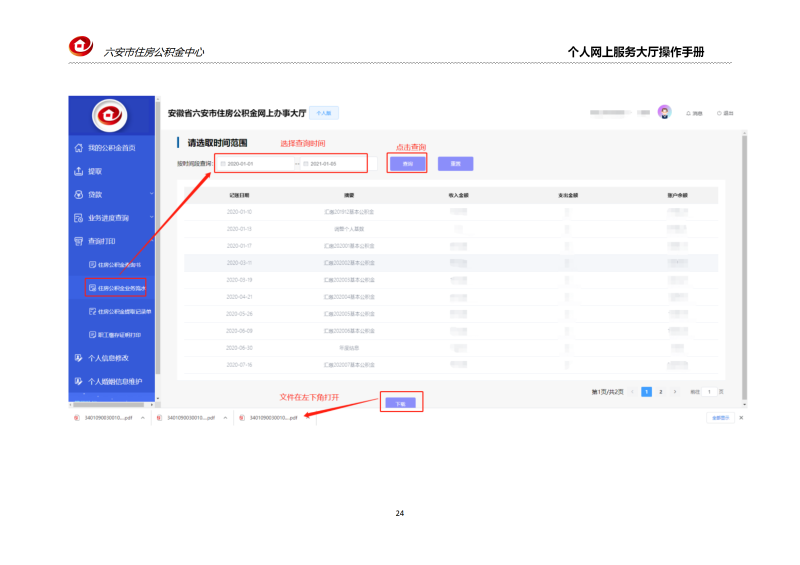Click the 查询 query button
The height and width of the screenshot is (565, 800).
[407, 164]
